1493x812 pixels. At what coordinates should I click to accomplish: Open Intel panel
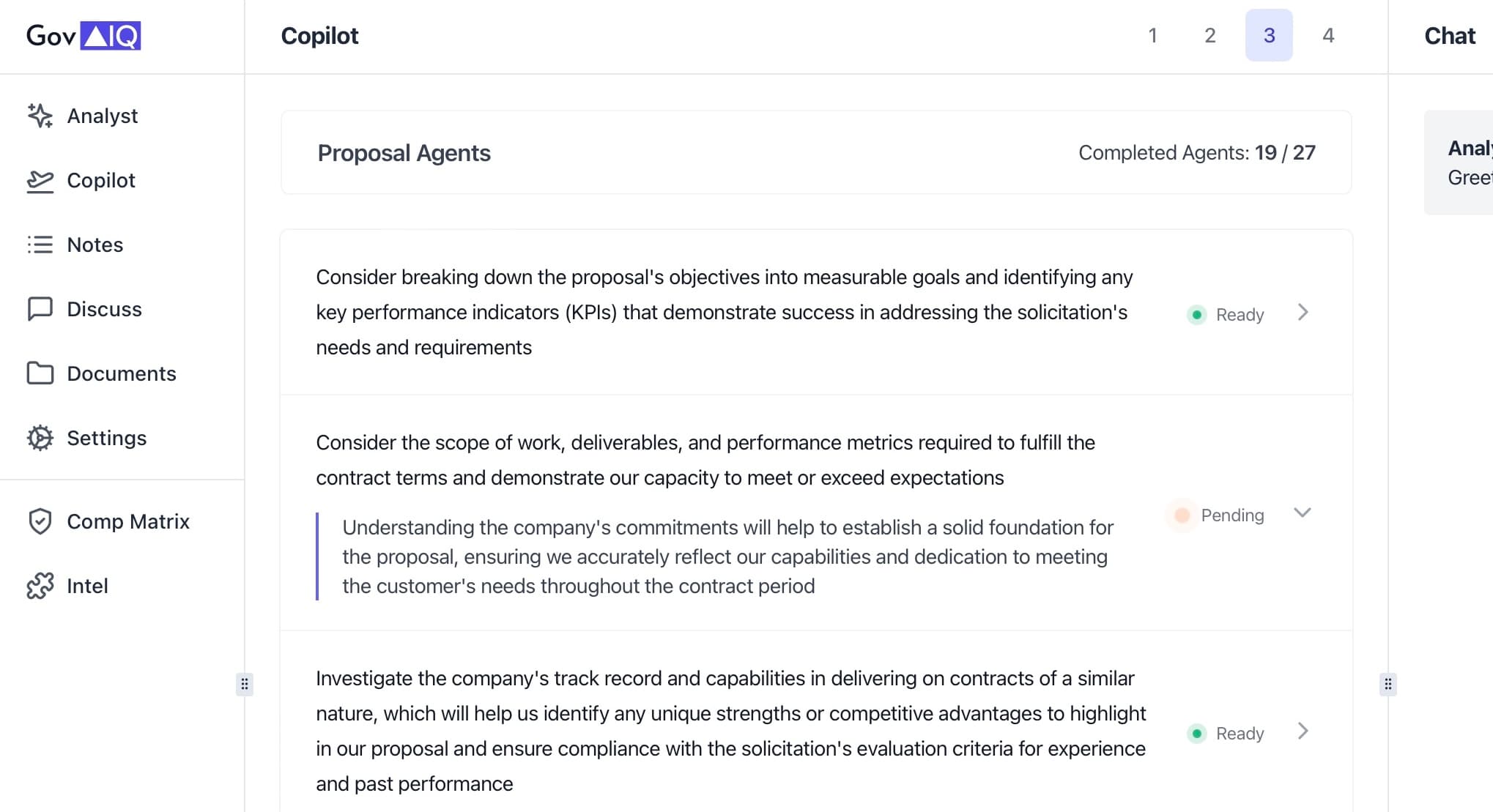[x=87, y=585]
